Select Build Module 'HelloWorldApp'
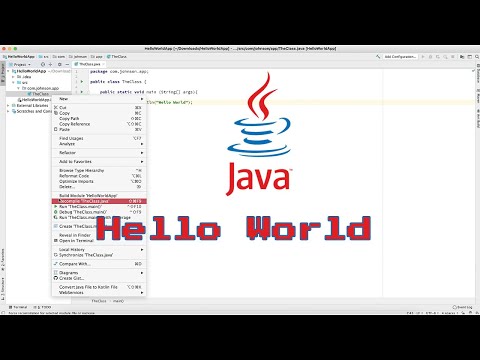 [x=99, y=196]
